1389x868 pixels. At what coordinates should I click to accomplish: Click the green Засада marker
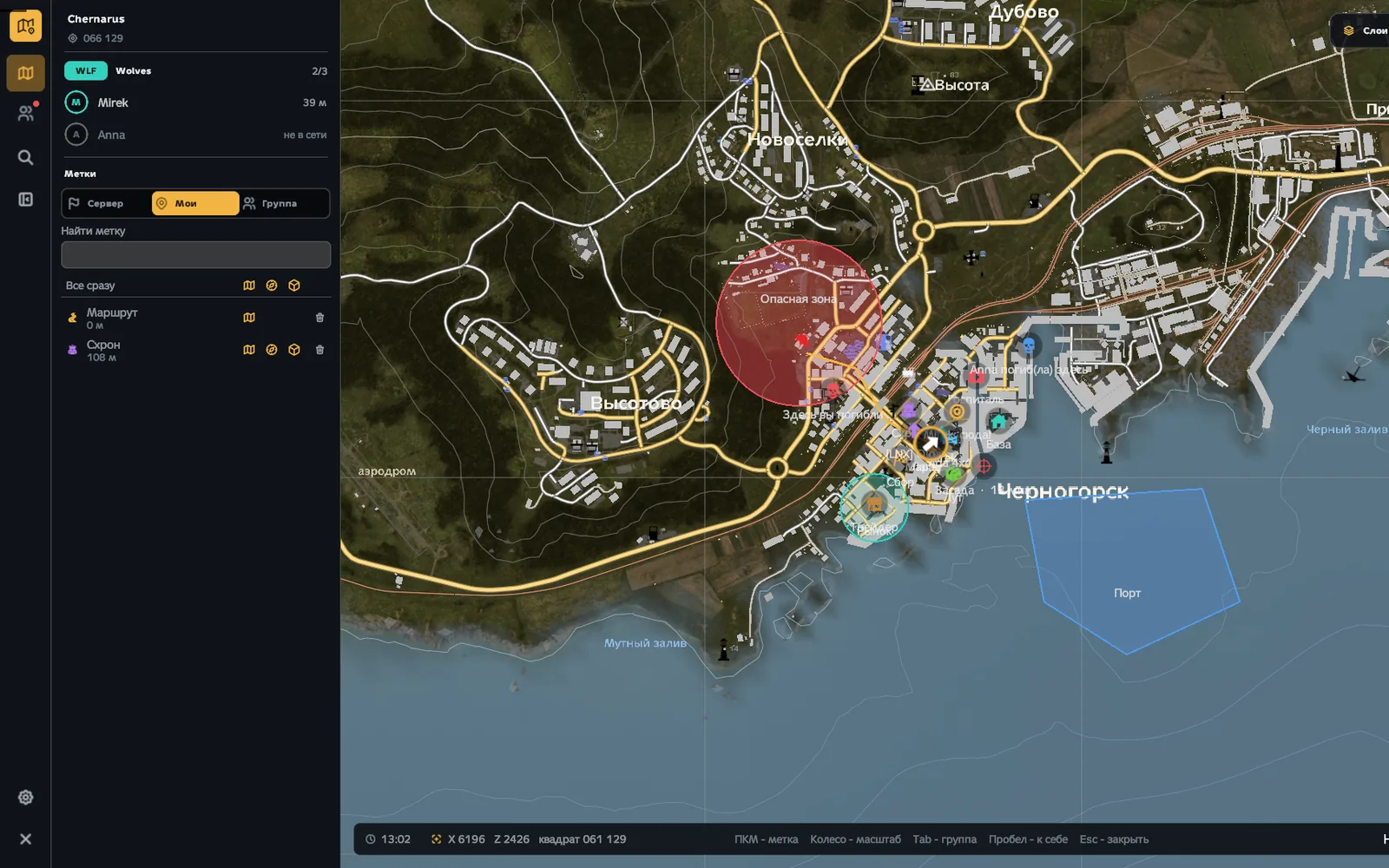[954, 475]
